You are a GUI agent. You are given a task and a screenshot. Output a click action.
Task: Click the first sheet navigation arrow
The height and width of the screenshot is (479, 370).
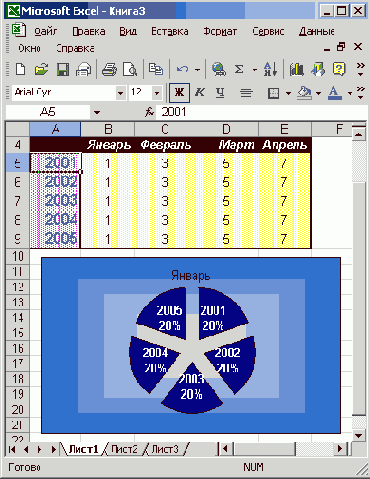[x=12, y=449]
